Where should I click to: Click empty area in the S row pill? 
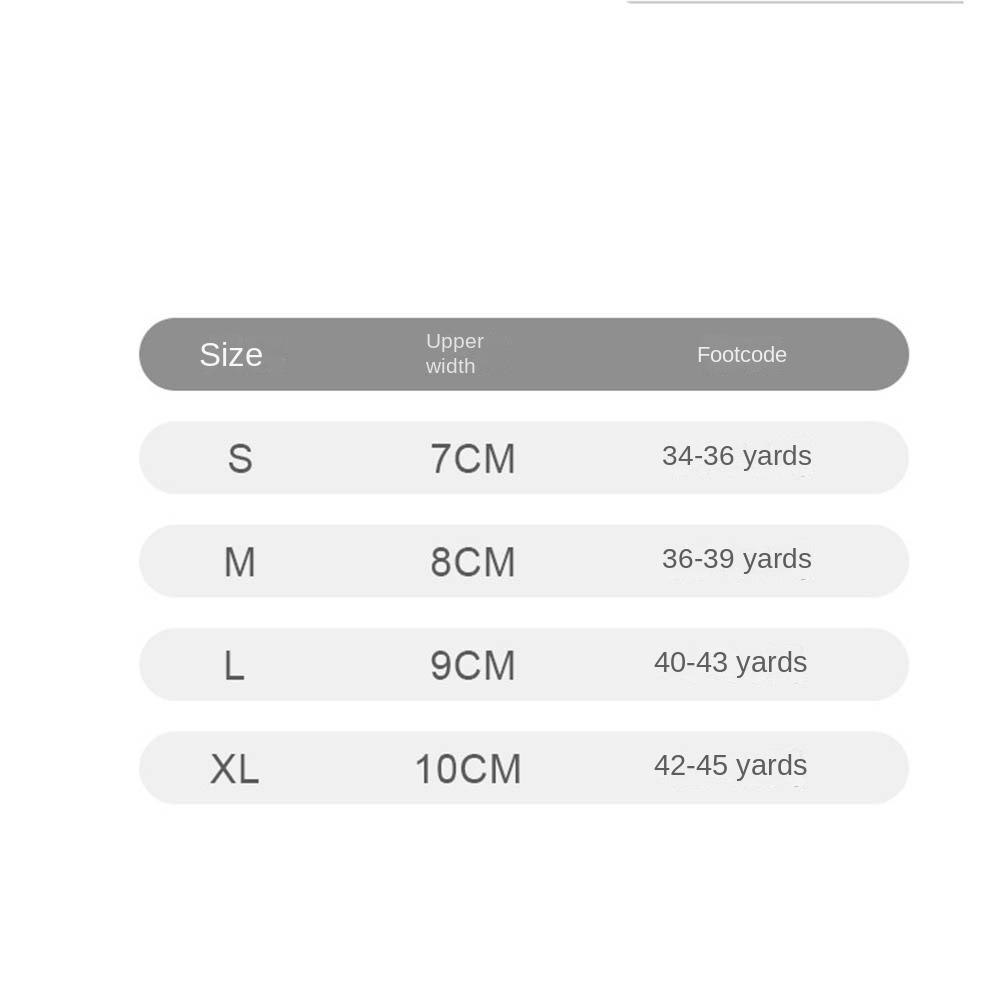[x=344, y=457]
